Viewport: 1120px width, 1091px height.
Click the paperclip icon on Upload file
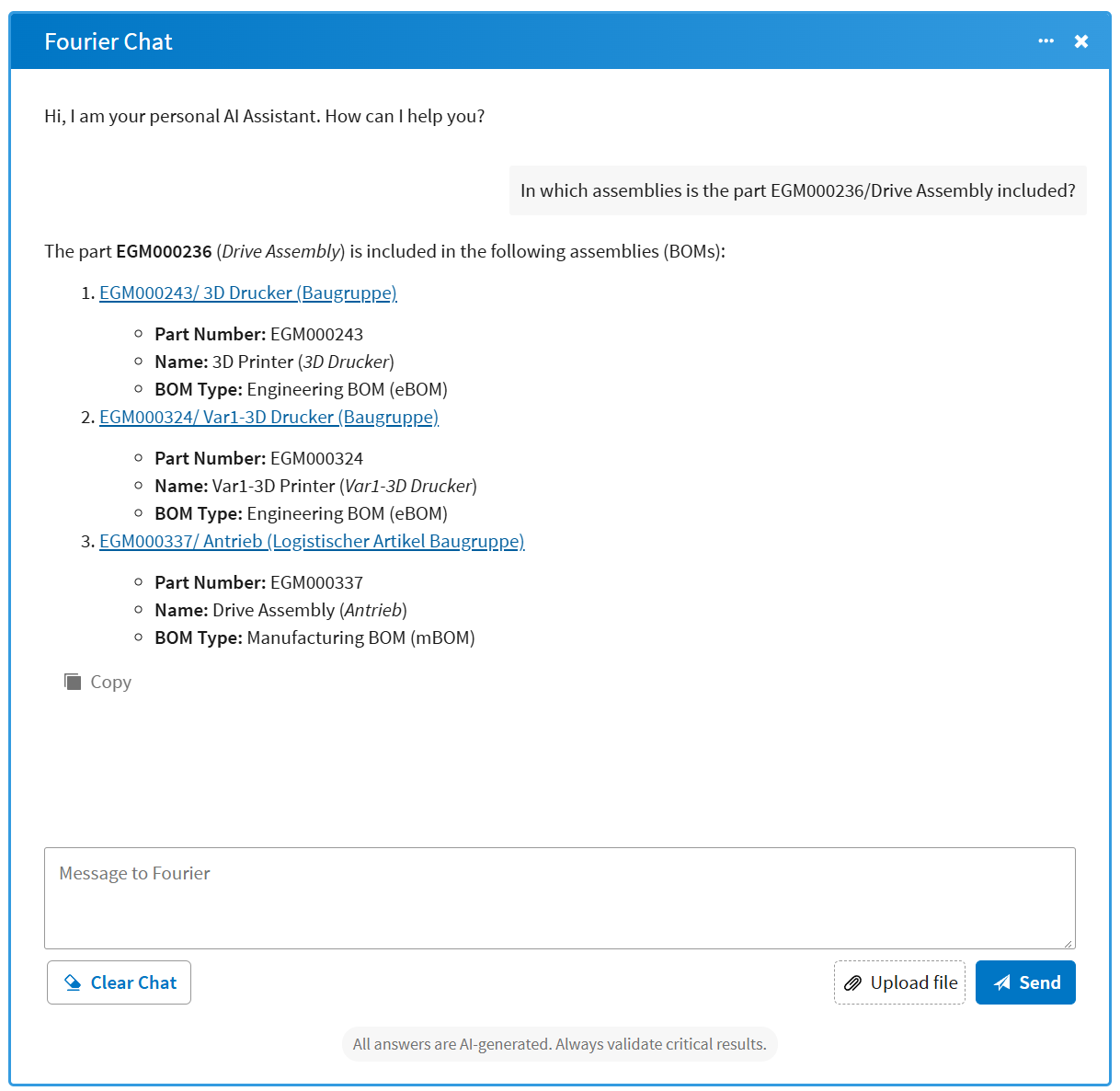[x=852, y=982]
